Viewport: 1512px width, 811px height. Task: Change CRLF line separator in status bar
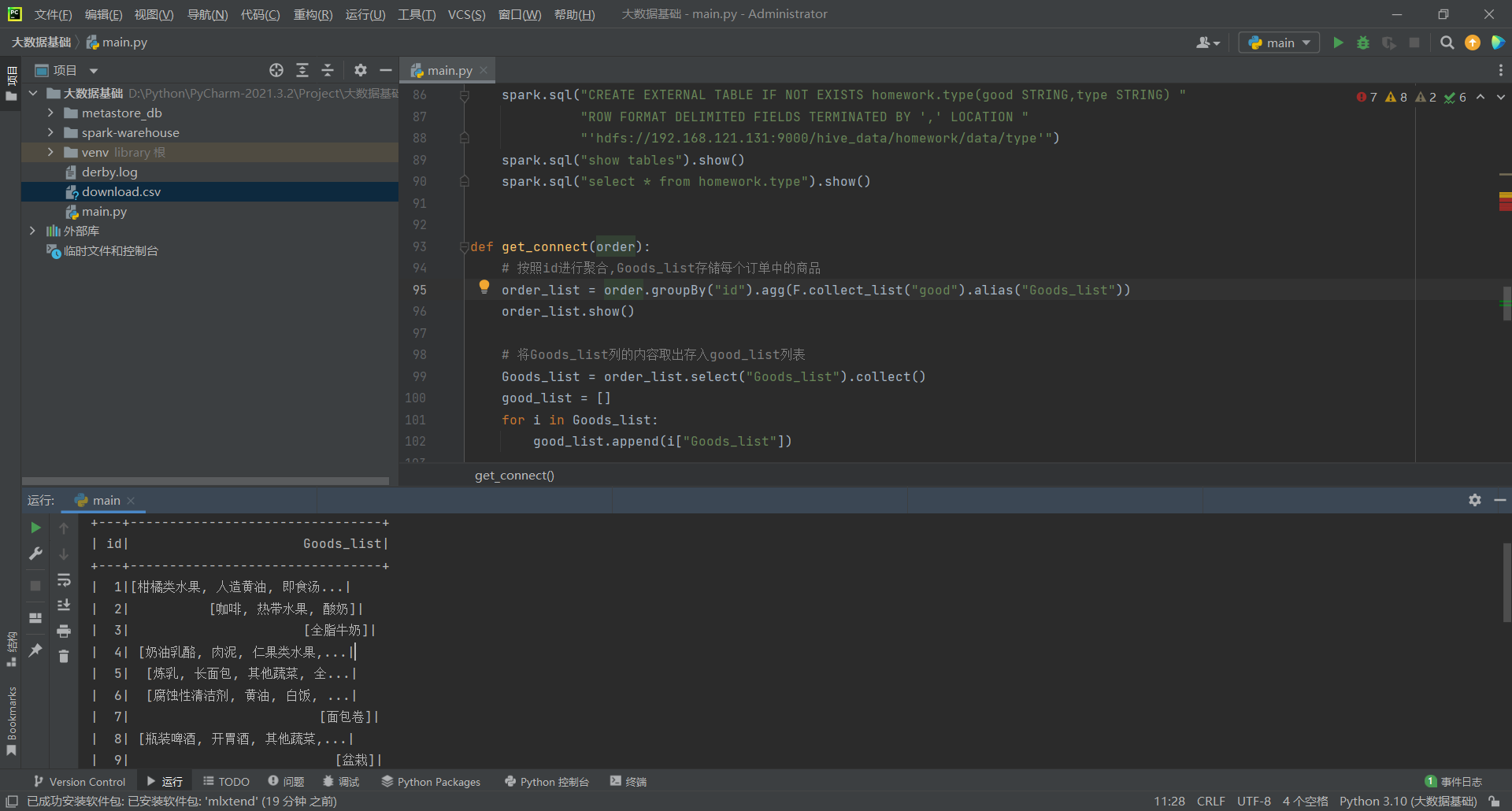(x=1211, y=801)
